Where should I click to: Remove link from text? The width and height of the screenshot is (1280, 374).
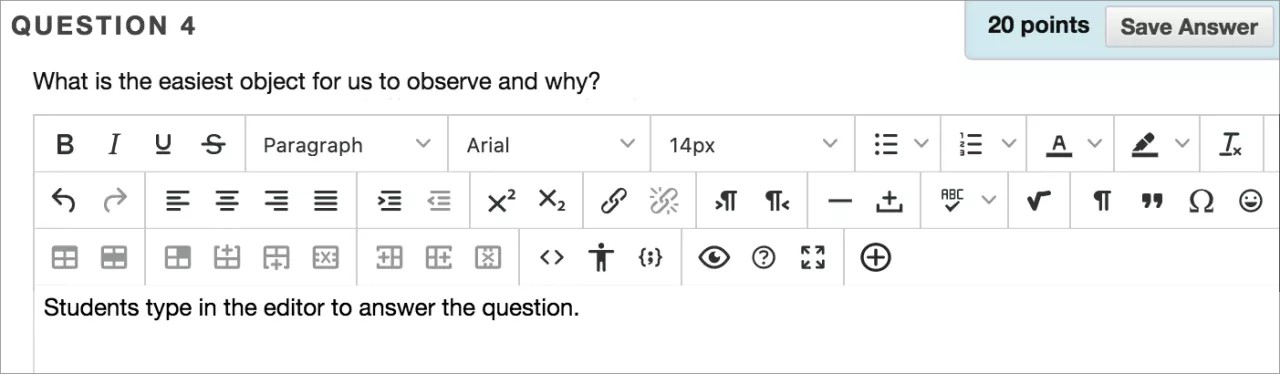click(x=664, y=201)
